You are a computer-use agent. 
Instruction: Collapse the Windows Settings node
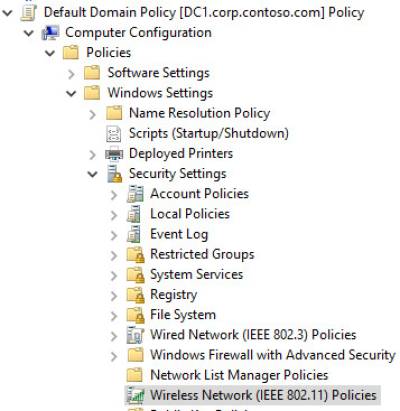pos(71,94)
